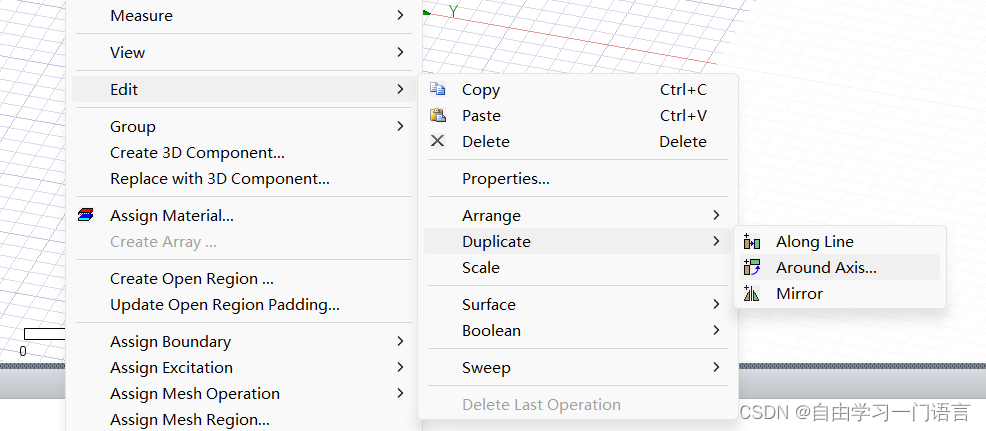Open Assign Excitation menu entry
The height and width of the screenshot is (431, 986).
[x=244, y=367]
